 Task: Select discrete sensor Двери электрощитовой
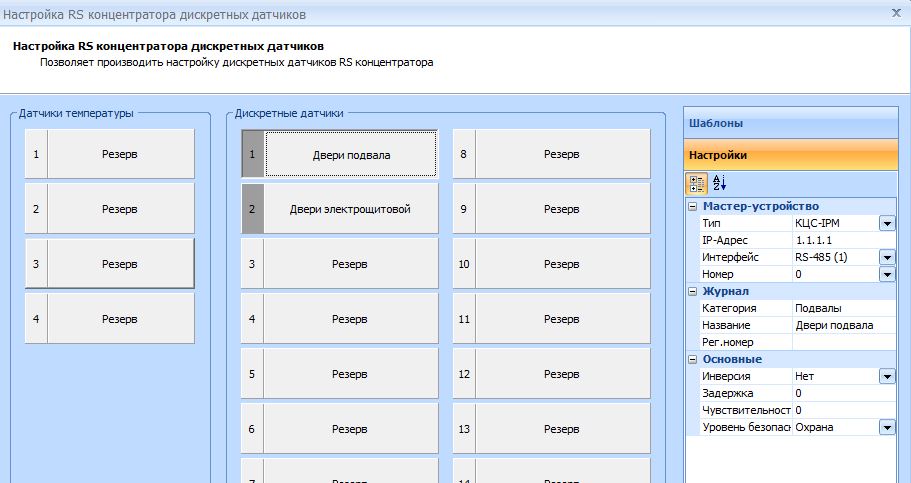coord(351,209)
